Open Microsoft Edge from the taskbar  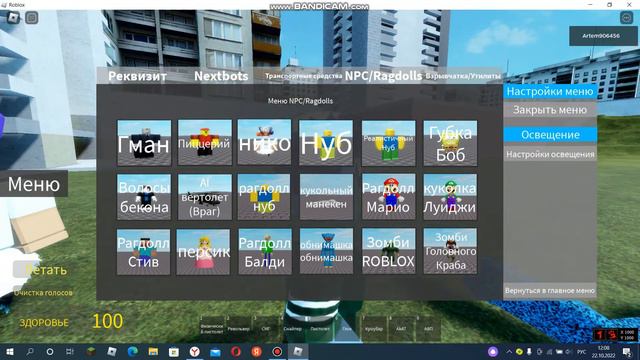pyautogui.click(x=133, y=351)
